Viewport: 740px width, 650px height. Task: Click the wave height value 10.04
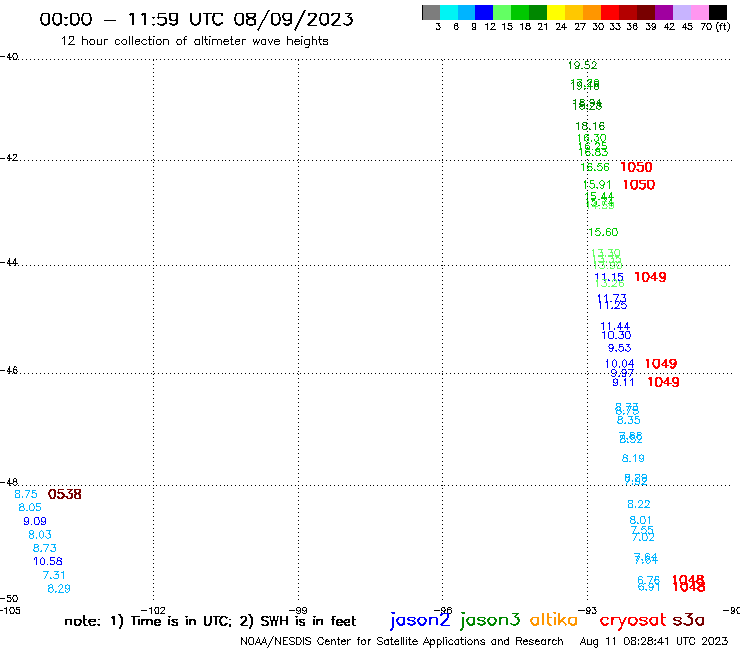point(620,363)
